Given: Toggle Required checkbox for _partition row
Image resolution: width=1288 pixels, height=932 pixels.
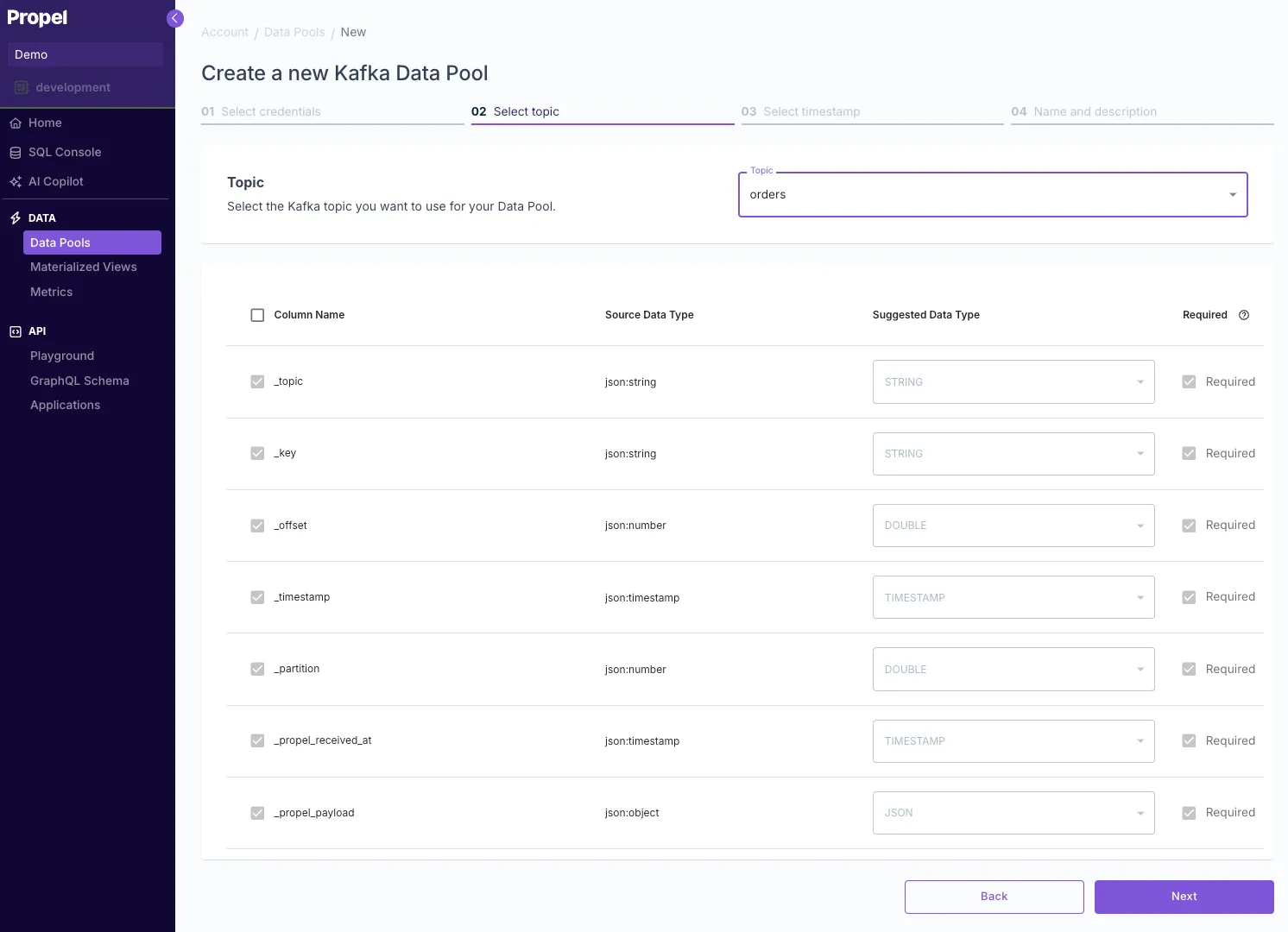Looking at the screenshot, I should (1189, 669).
